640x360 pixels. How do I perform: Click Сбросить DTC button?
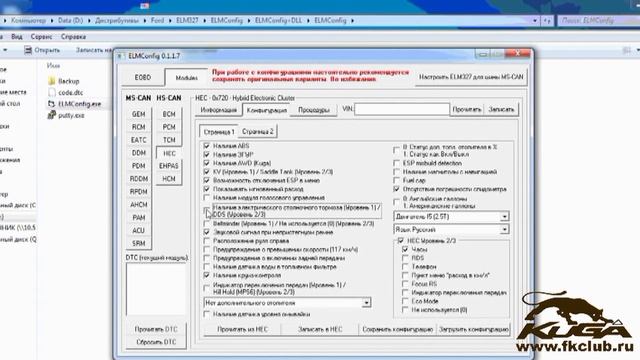coord(156,342)
